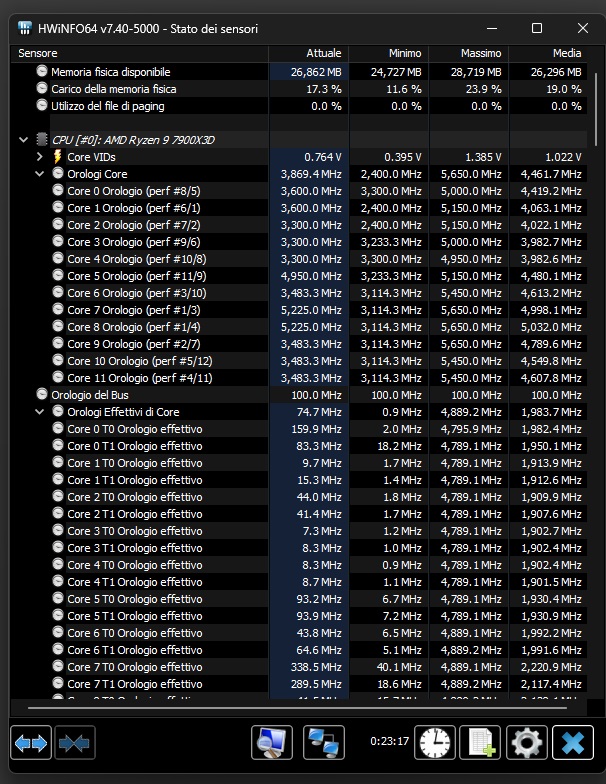This screenshot has height=784, width=606.
Task: Click the 1,983.7 MHz Orologi Effettivi average value
Action: 551,412
